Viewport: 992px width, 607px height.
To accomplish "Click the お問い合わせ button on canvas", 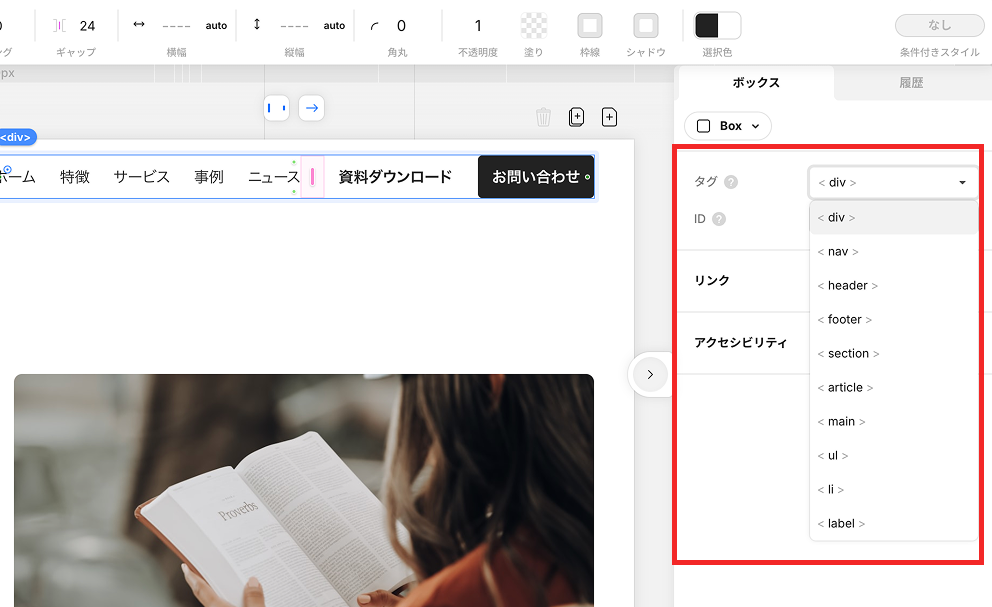I will click(x=536, y=177).
